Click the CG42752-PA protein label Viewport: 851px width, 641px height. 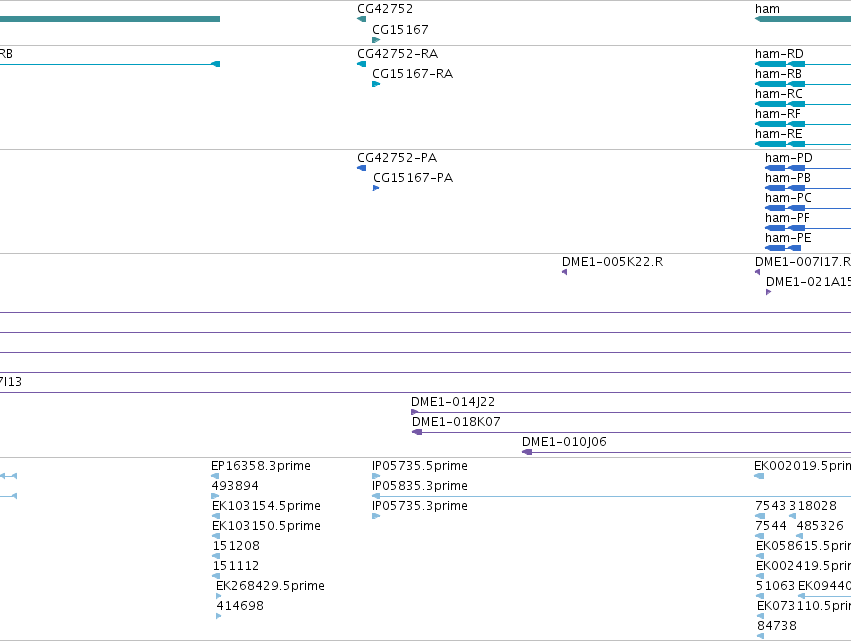[x=397, y=158]
